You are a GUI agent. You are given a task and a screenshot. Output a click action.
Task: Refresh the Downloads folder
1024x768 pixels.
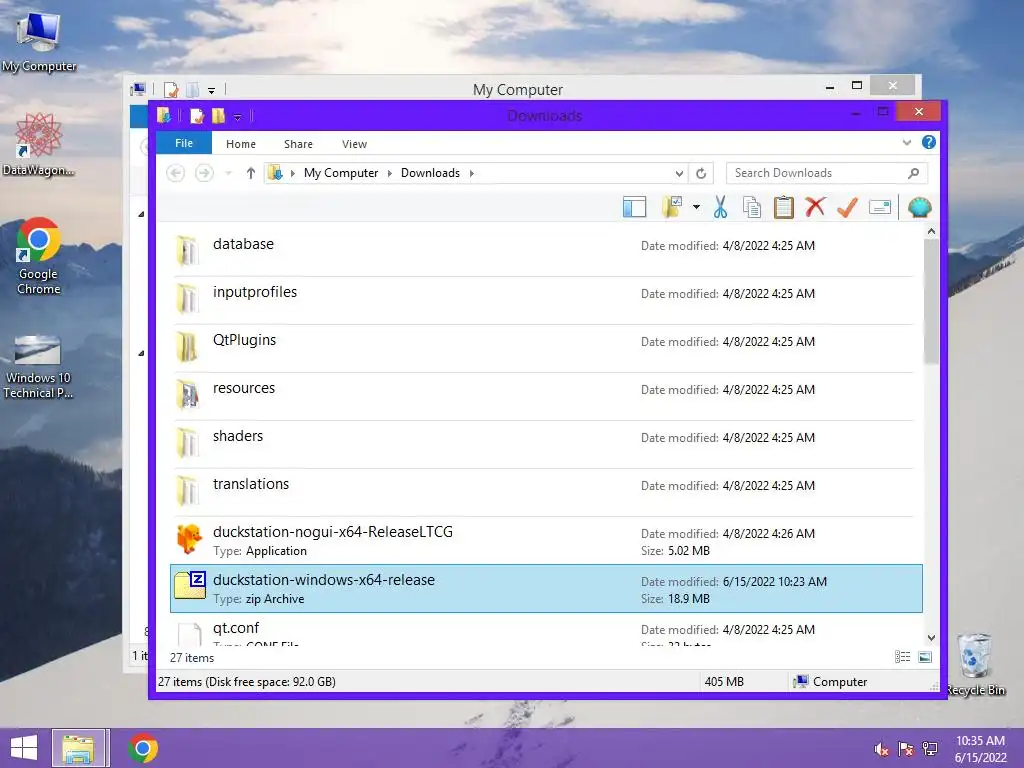point(701,173)
